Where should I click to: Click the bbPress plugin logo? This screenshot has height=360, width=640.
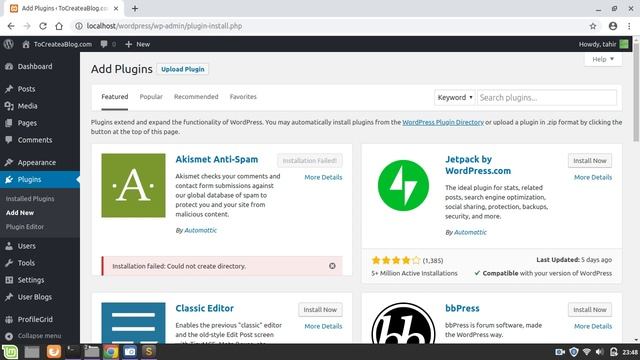(403, 322)
